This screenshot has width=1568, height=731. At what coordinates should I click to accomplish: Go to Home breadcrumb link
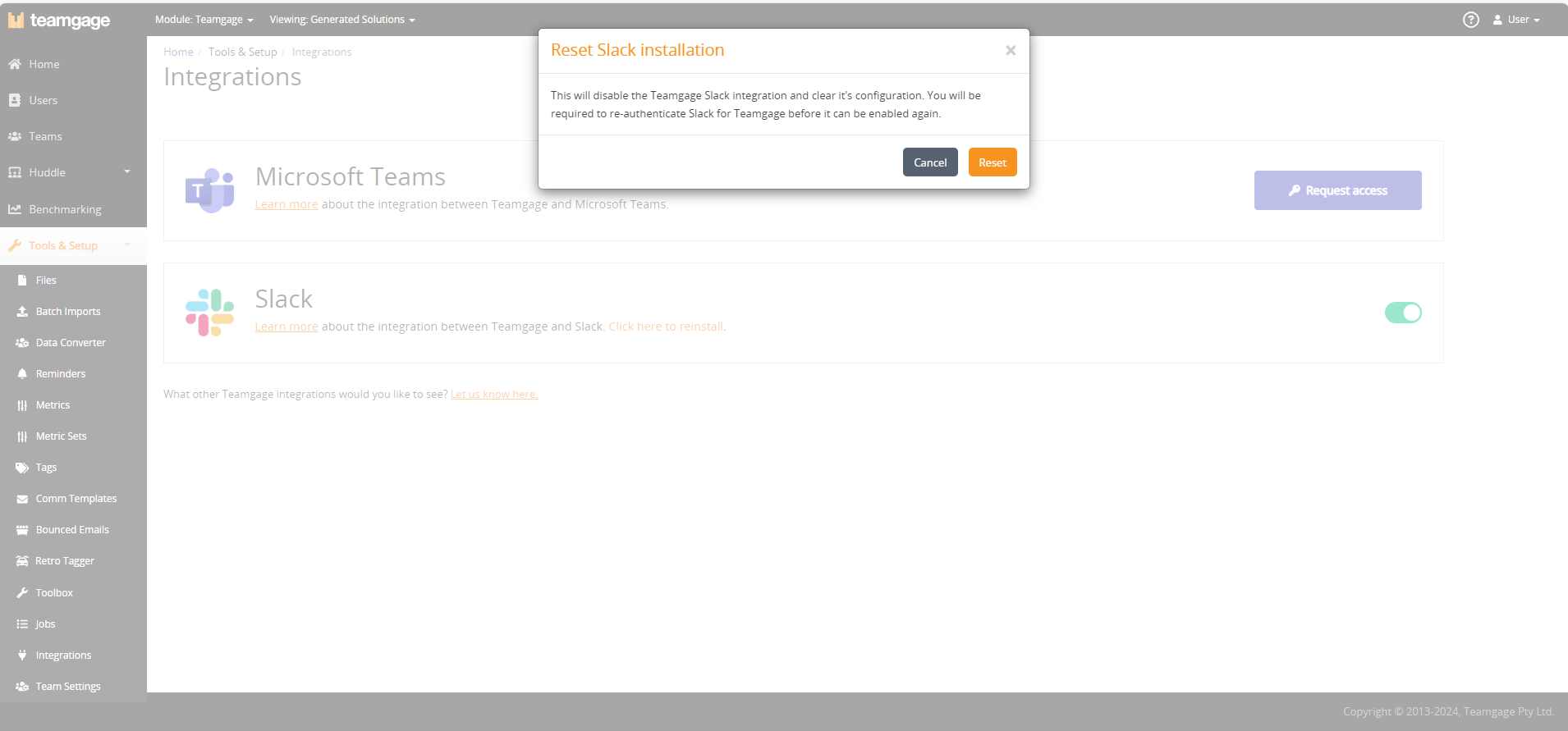coord(178,52)
